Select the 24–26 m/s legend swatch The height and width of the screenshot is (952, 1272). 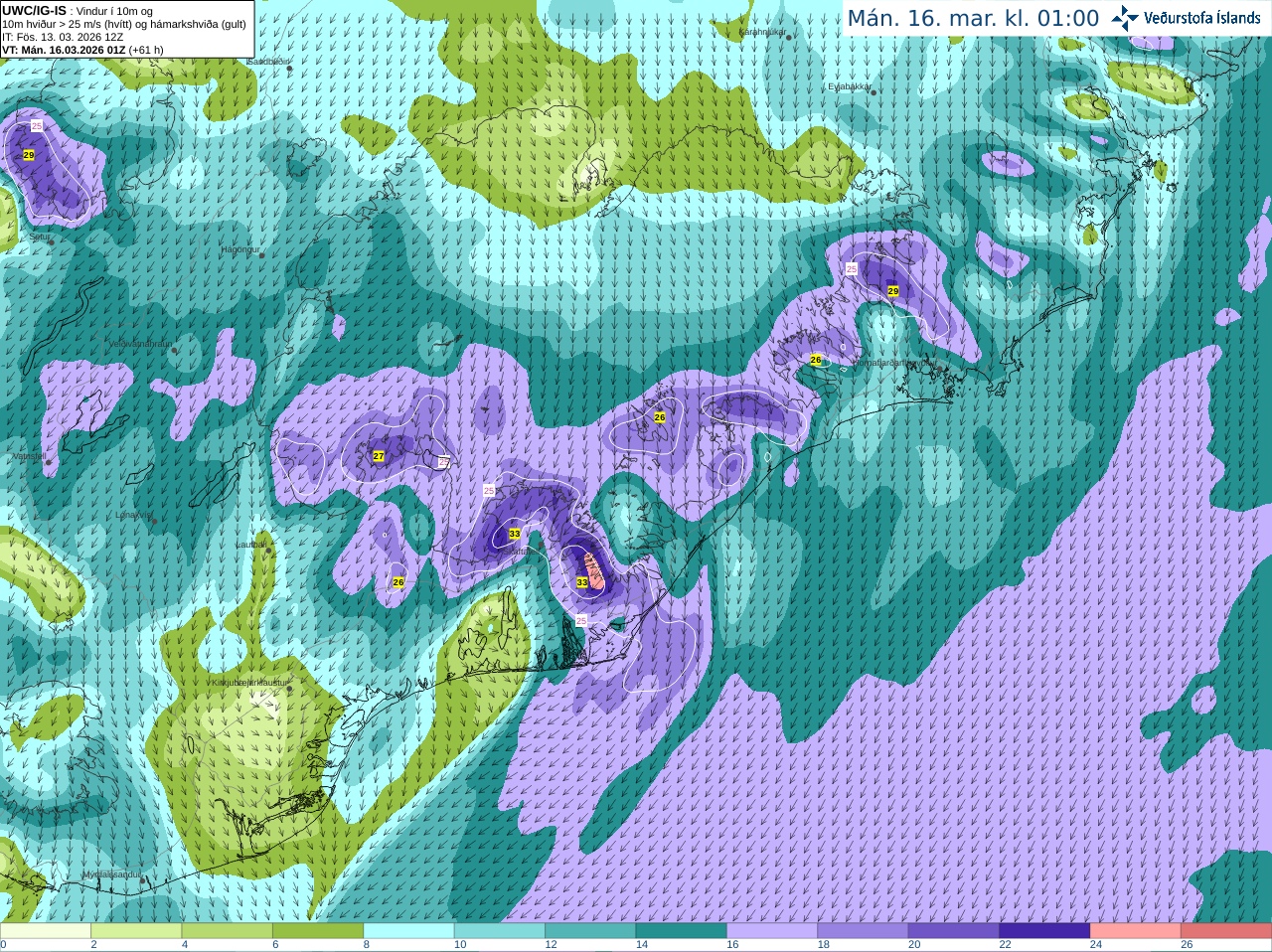point(1136,931)
